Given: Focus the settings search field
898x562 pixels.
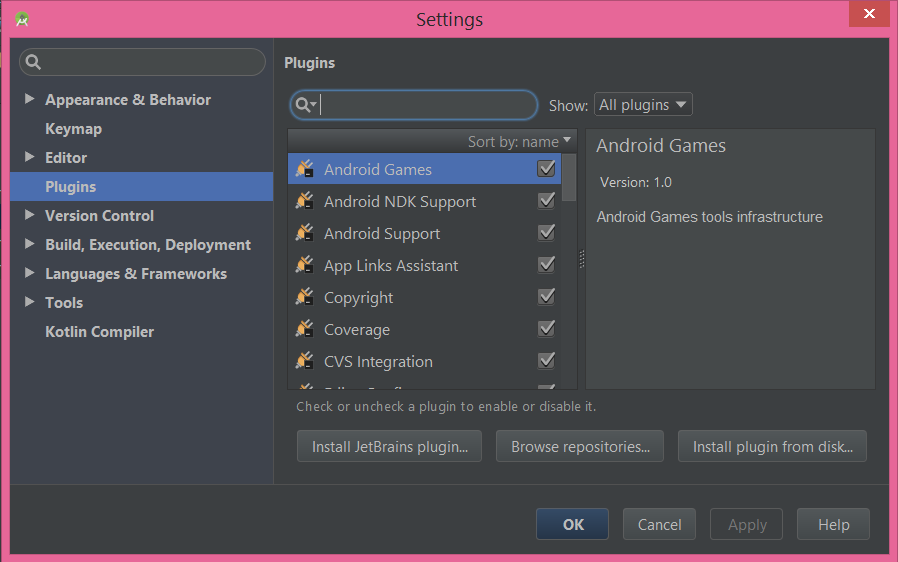Looking at the screenshot, I should [x=143, y=62].
